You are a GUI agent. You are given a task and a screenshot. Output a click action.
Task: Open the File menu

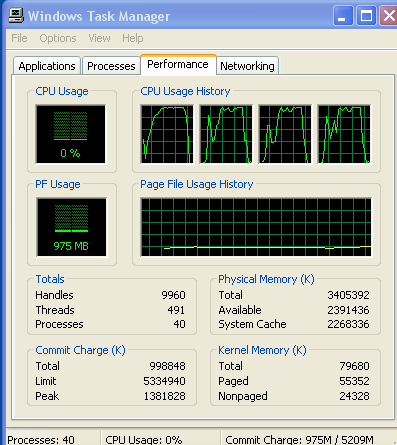coord(19,38)
